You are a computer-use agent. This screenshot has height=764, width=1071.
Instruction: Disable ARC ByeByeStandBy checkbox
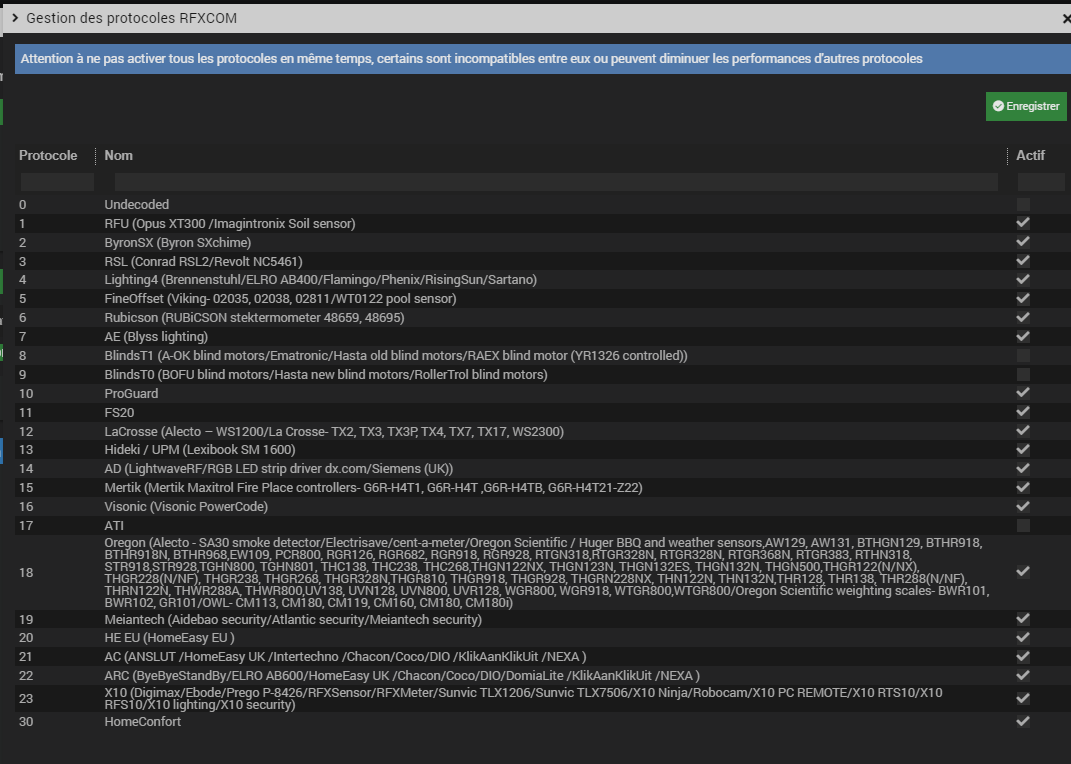pyautogui.click(x=1023, y=675)
